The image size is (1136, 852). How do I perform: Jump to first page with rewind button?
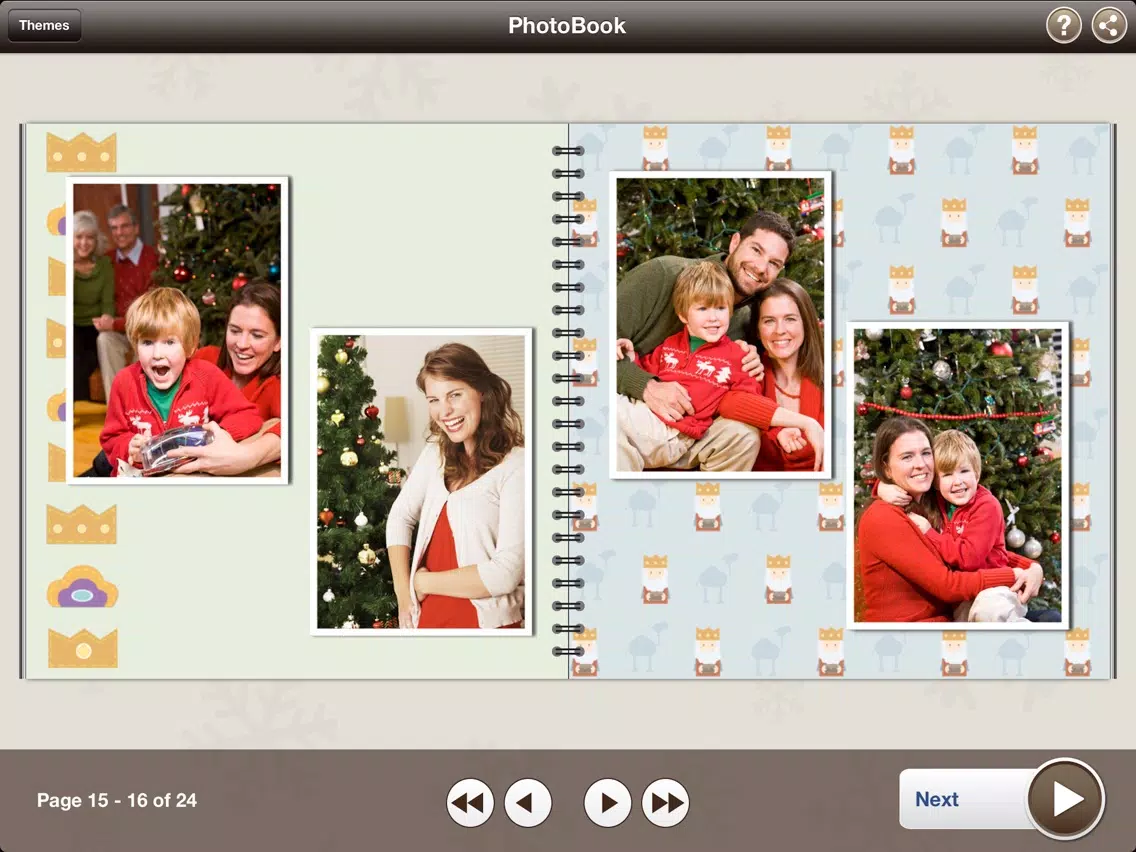pos(469,803)
